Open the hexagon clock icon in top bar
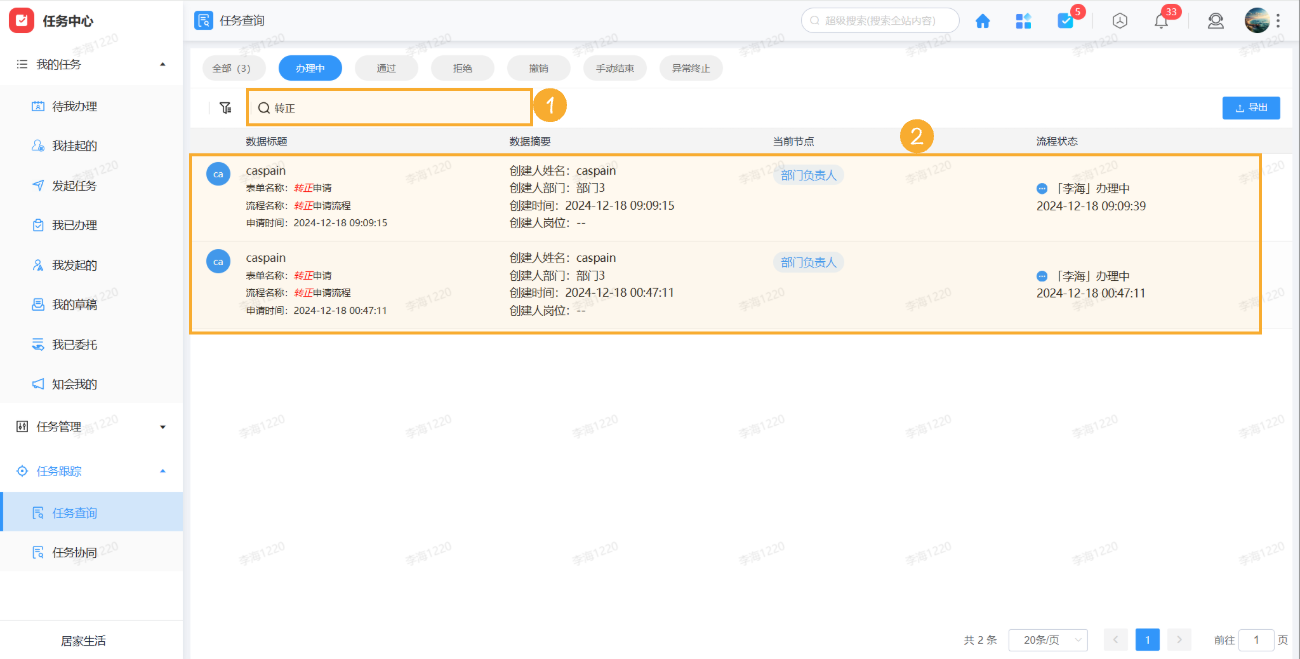1300x659 pixels. (x=1119, y=20)
